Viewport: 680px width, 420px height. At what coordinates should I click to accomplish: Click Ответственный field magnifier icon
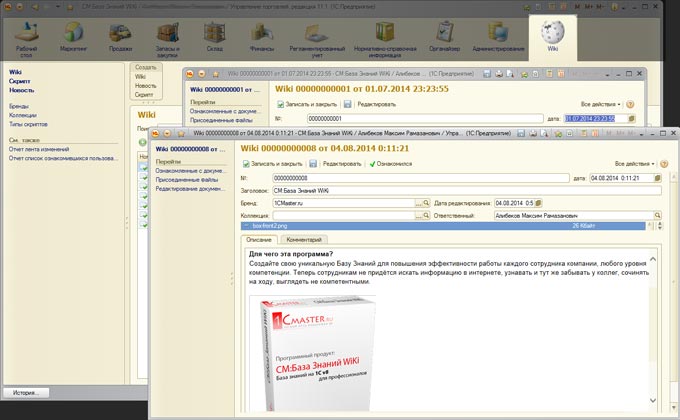click(x=658, y=216)
